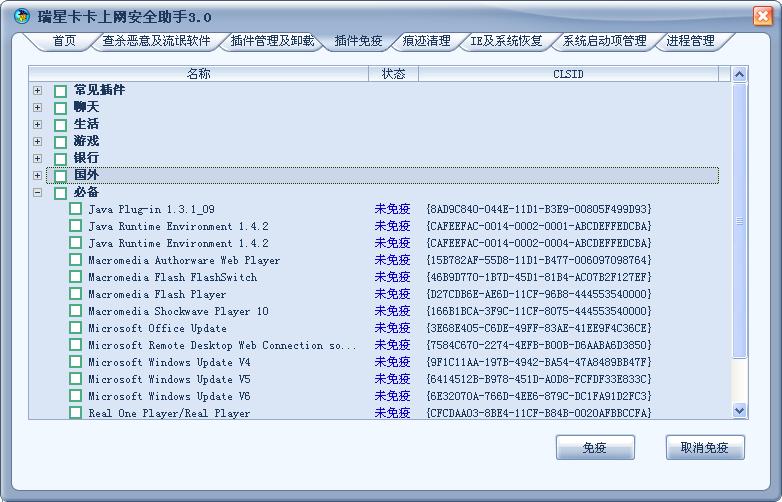The height and width of the screenshot is (502, 782).
Task: Select the 常见插件 category label
Action: click(x=99, y=90)
